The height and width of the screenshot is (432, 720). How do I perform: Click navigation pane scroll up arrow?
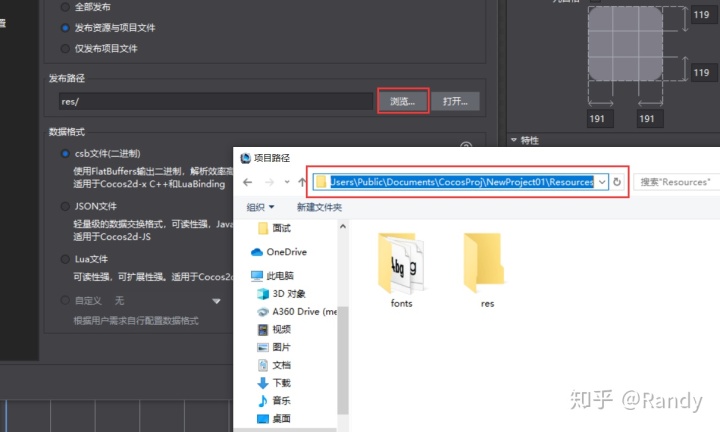tap(343, 226)
